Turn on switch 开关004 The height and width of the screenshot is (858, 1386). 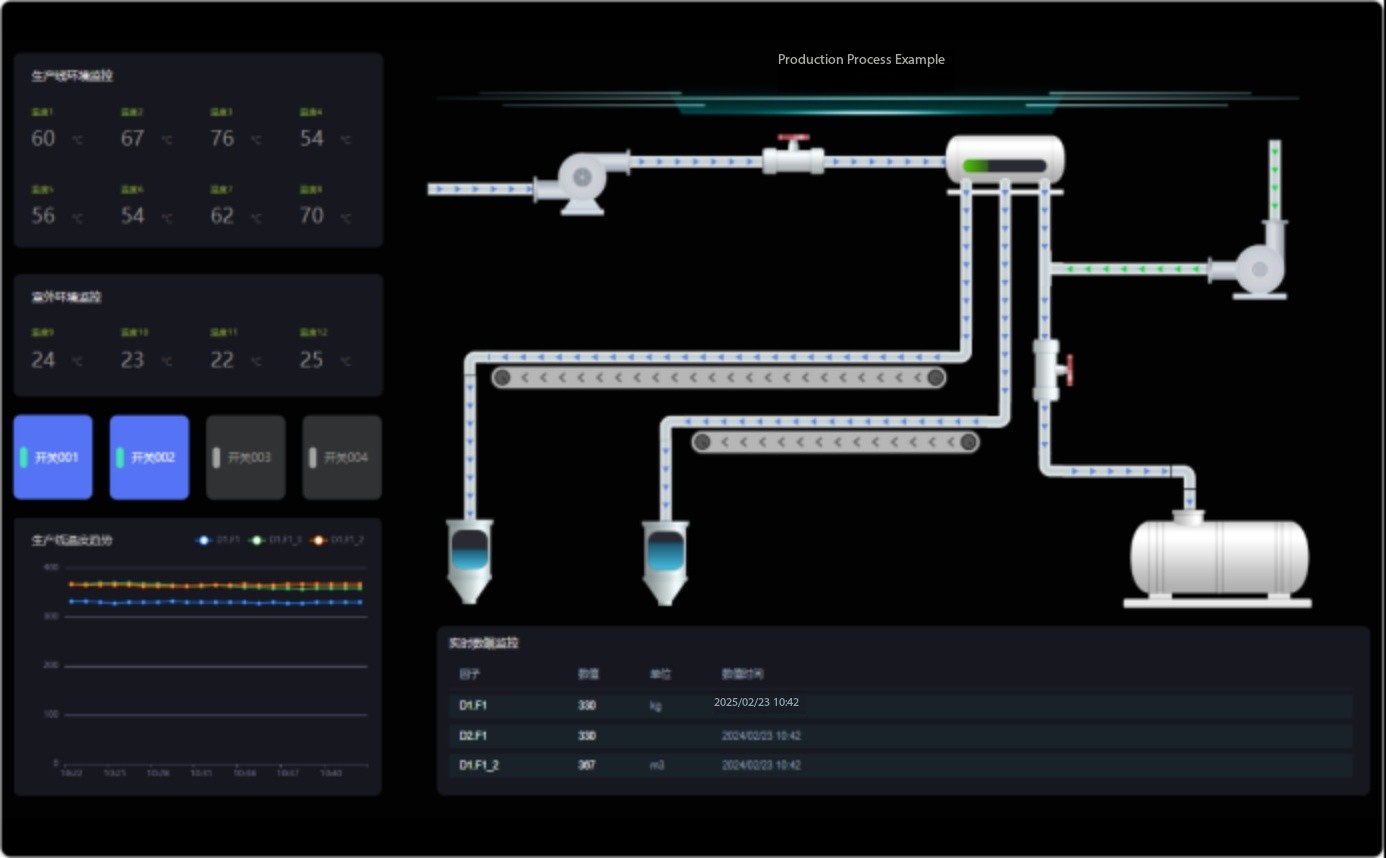[342, 457]
